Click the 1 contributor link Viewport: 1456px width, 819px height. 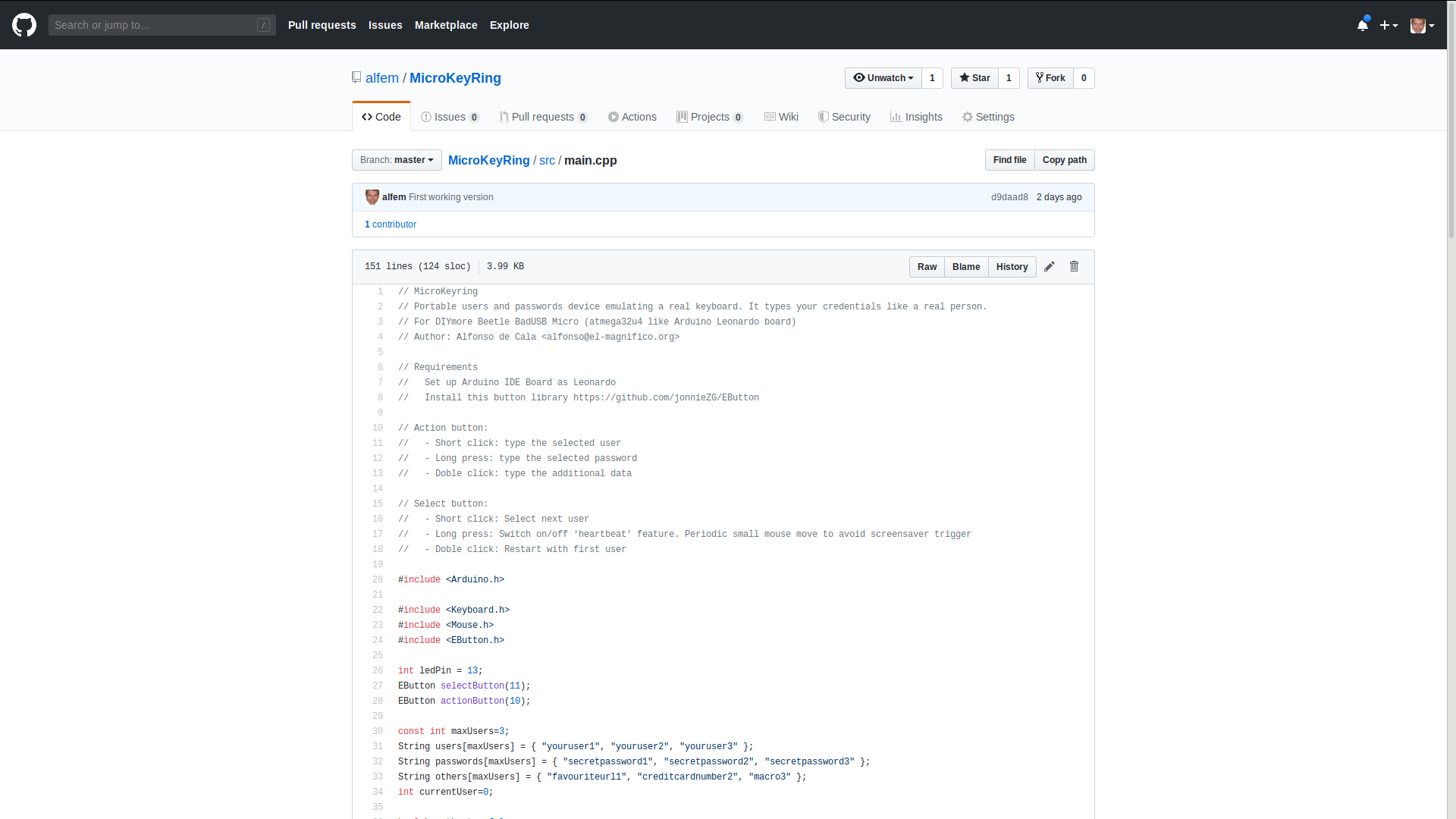tap(390, 224)
